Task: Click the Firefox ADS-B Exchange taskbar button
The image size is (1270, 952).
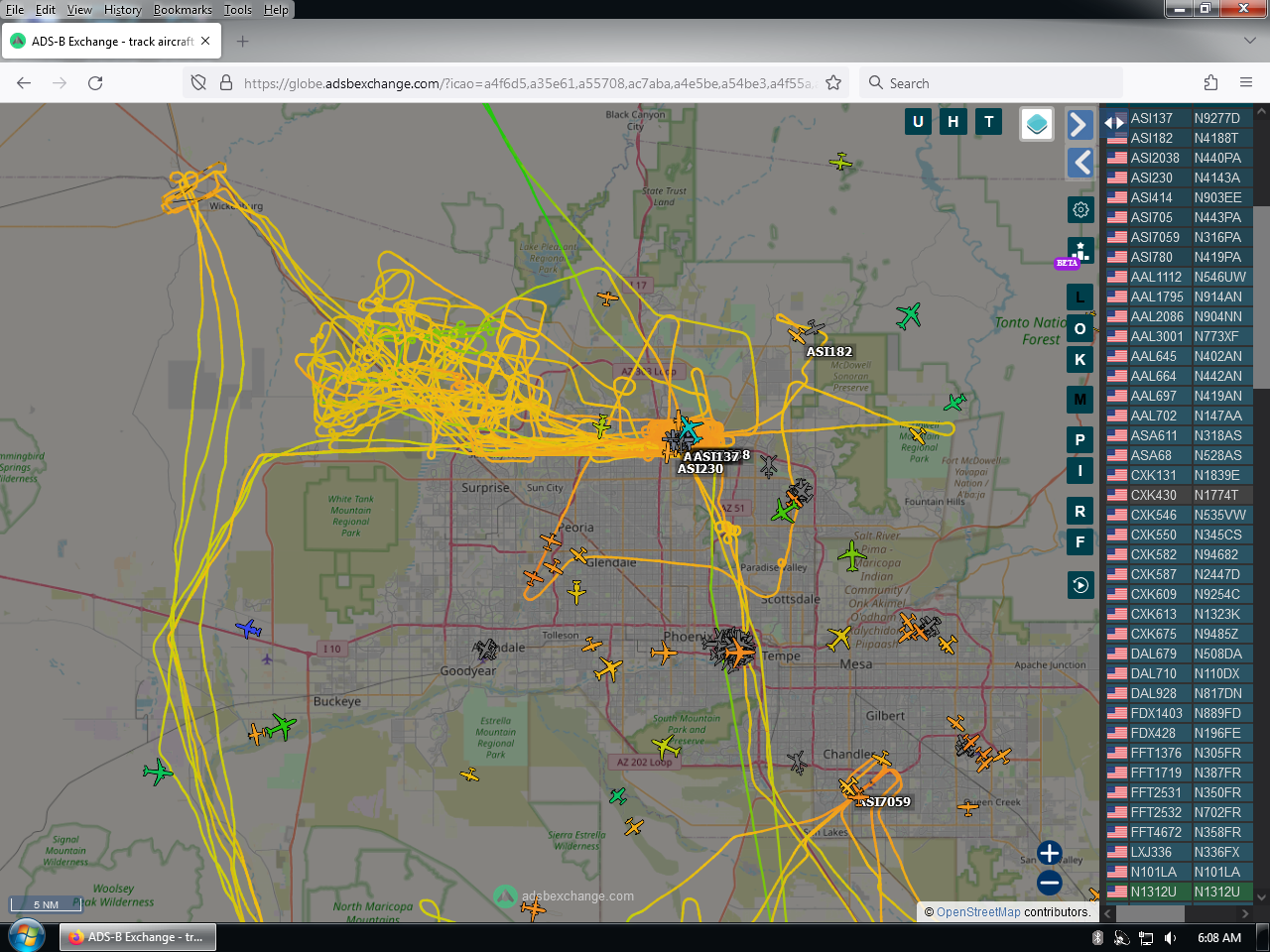Action: pos(138,937)
